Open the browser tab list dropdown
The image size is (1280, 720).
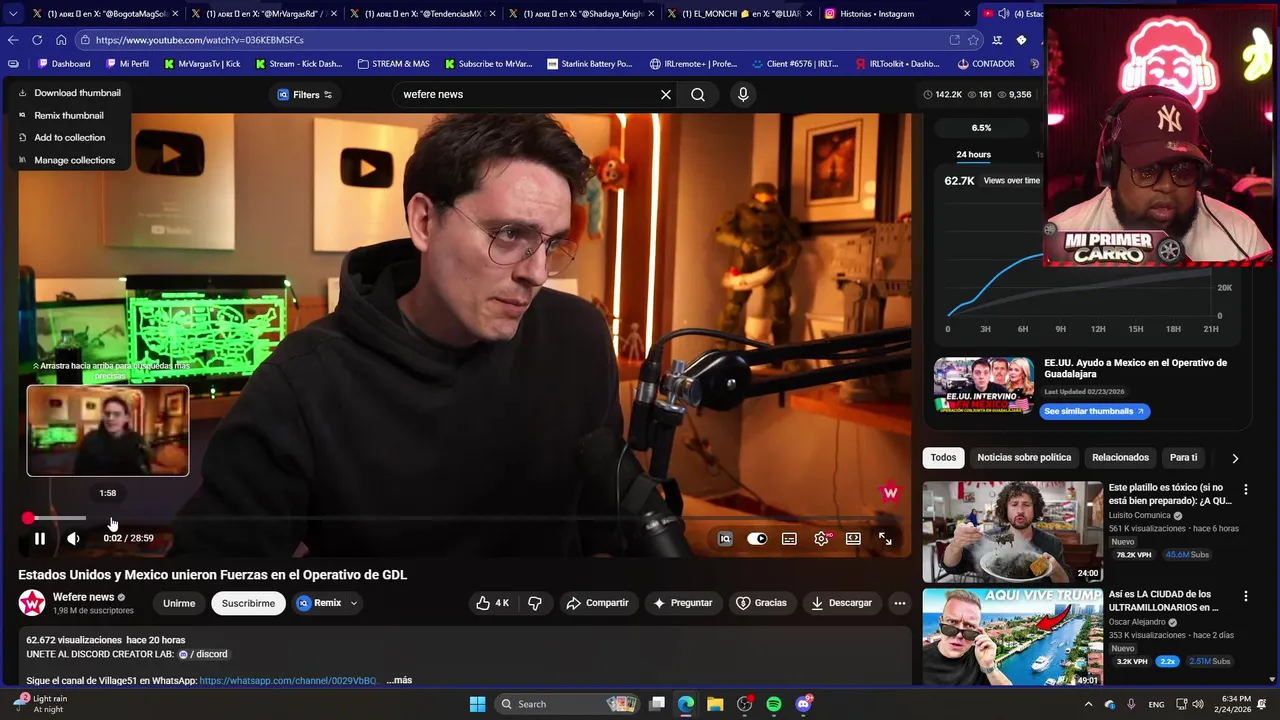(x=13, y=14)
